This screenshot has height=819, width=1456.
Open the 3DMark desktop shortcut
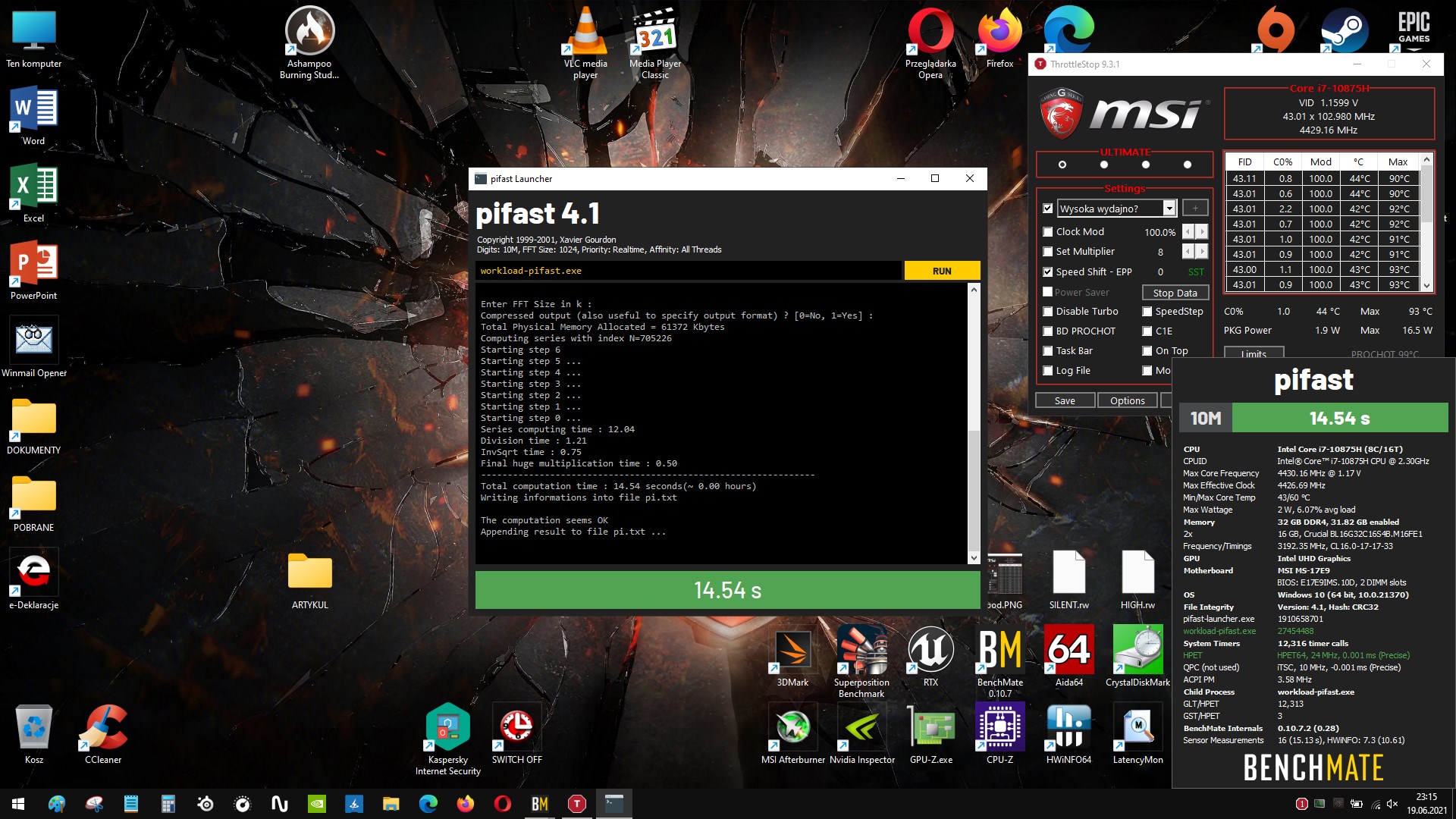(792, 656)
